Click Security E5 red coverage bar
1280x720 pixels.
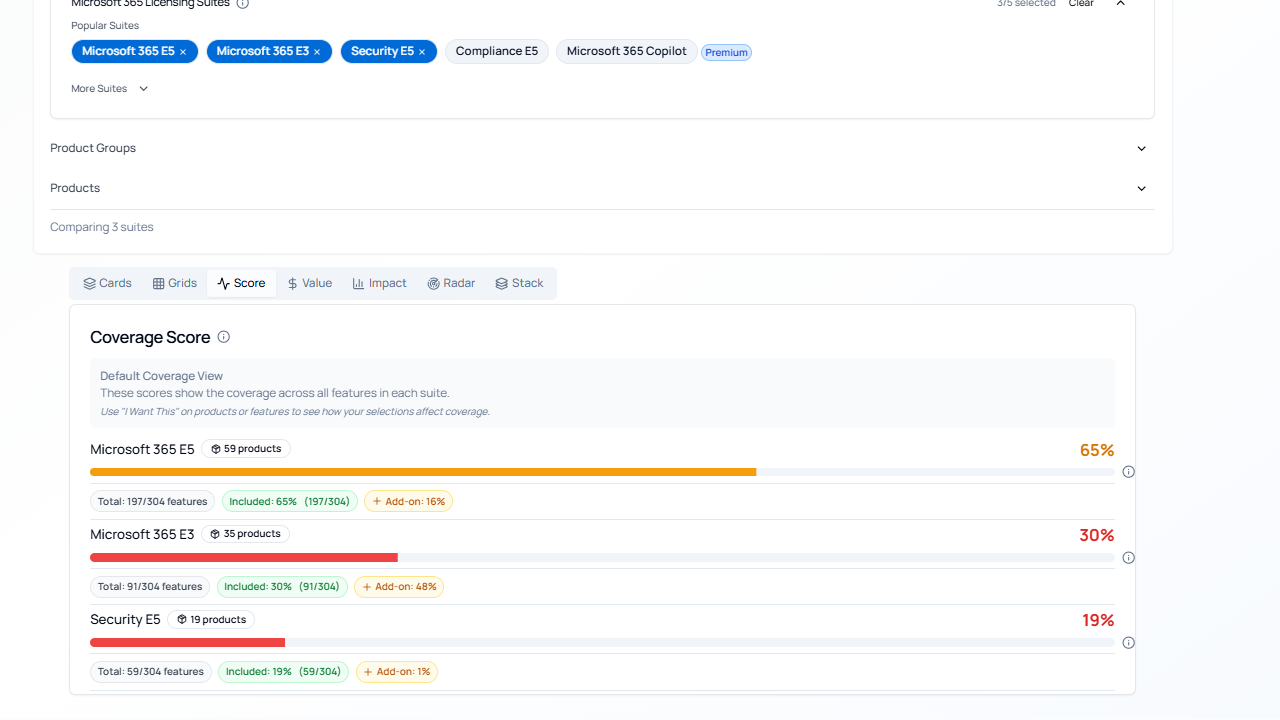pyautogui.click(x=188, y=642)
